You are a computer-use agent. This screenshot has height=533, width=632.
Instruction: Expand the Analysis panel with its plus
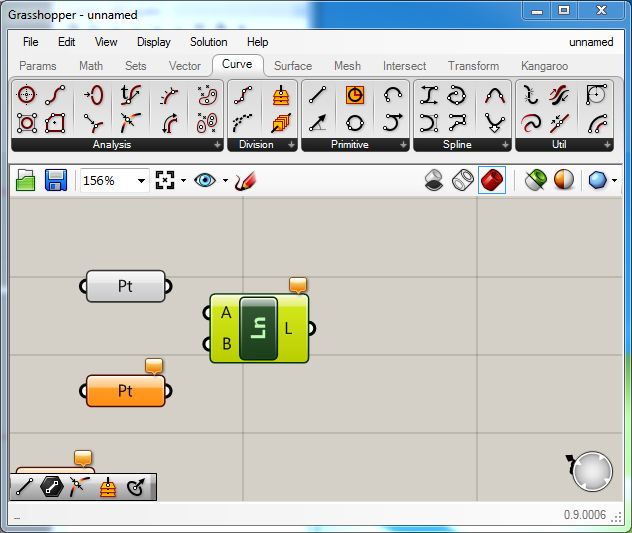pyautogui.click(x=217, y=144)
